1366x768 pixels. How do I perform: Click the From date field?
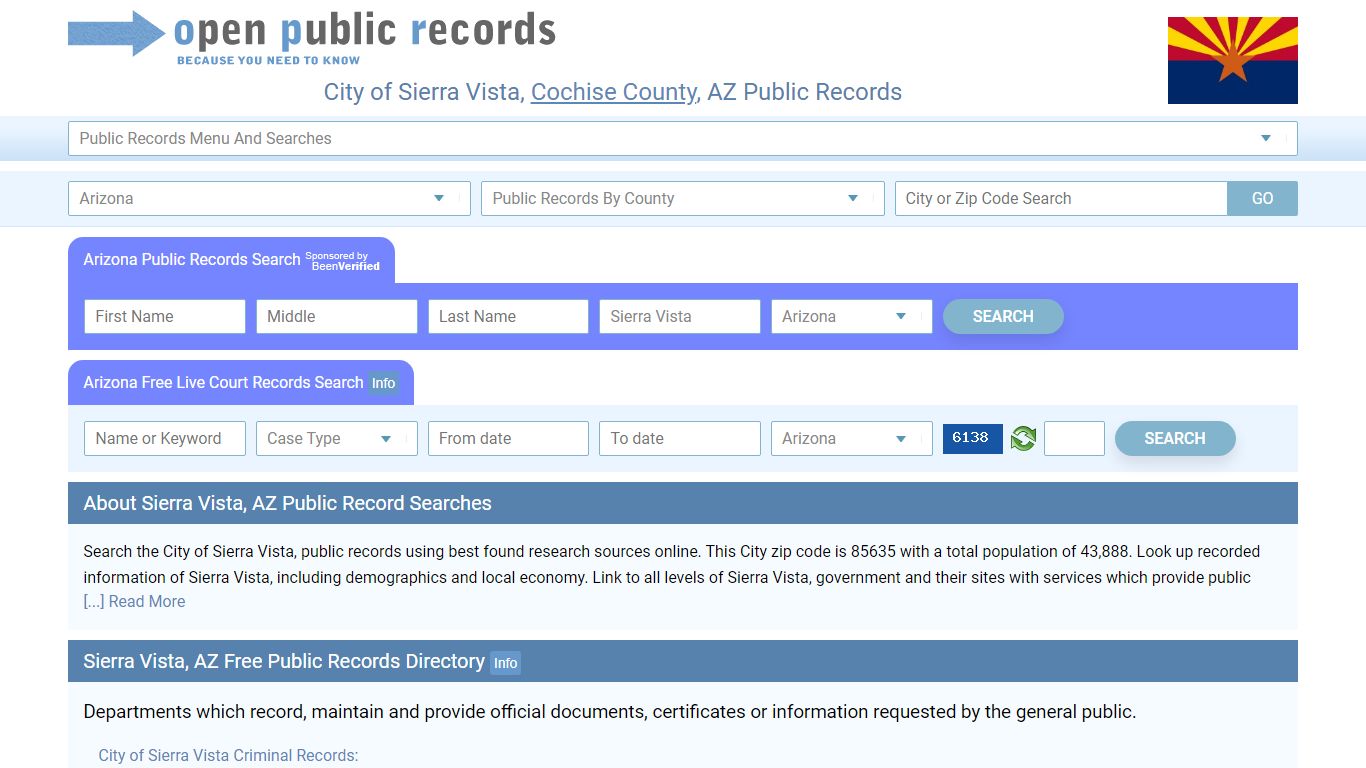[x=508, y=438]
